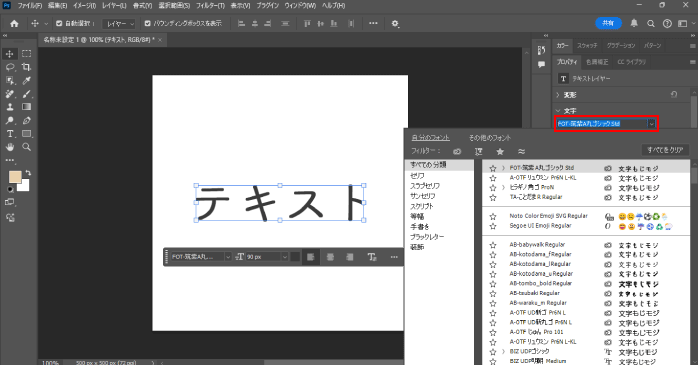
Task: Open the フィルター menu
Action: [x=210, y=6]
